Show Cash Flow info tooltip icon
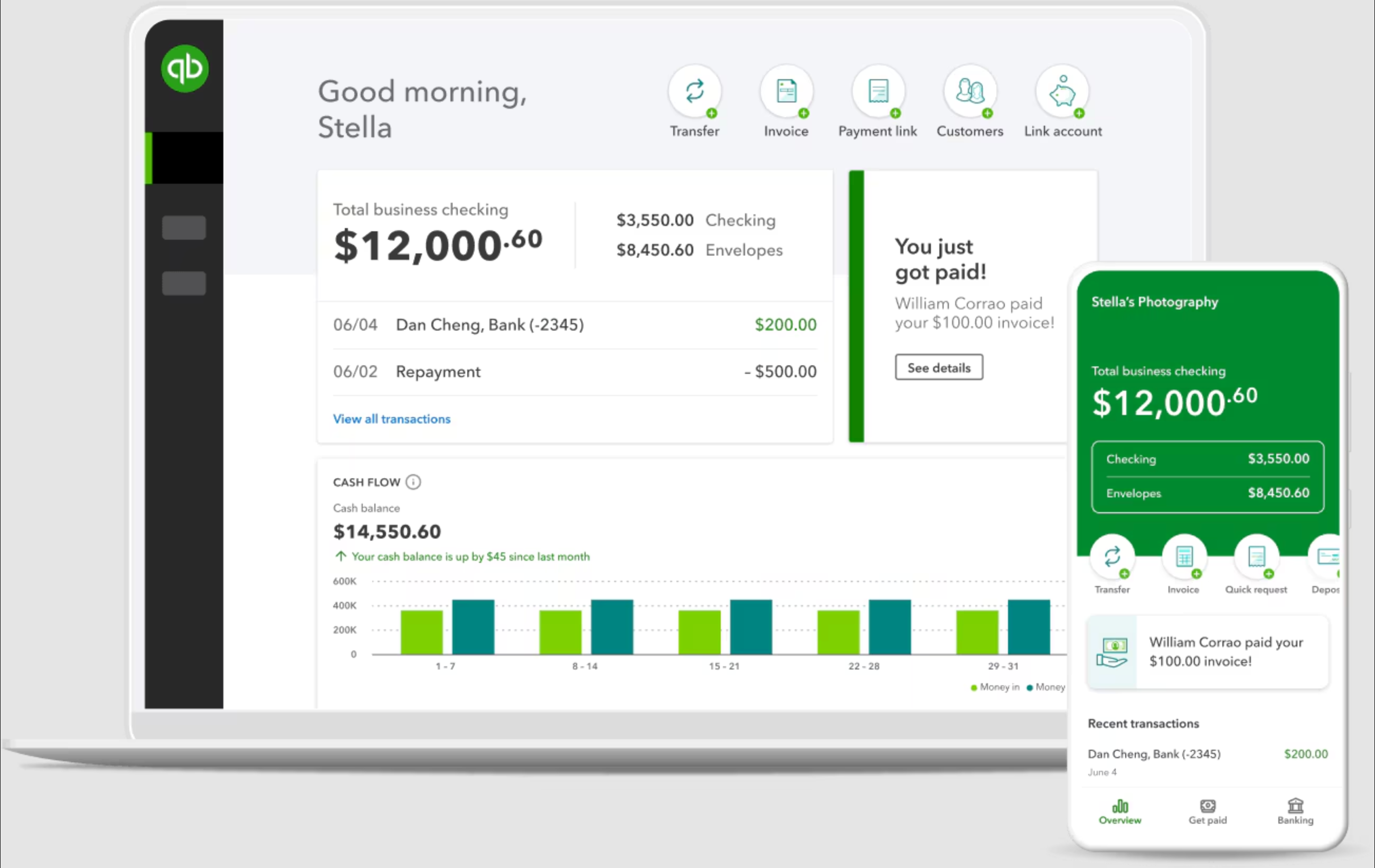 [413, 482]
